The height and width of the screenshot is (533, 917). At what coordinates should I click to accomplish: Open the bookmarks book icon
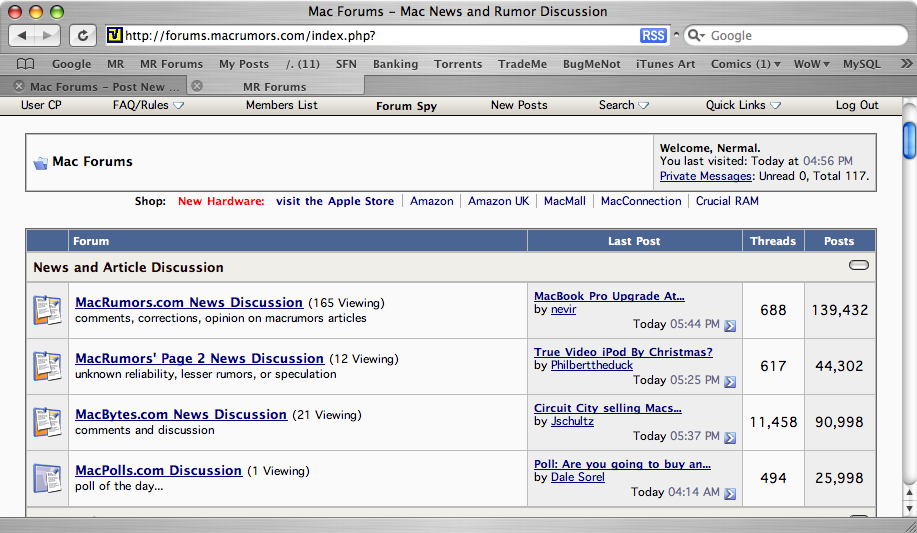[25, 64]
